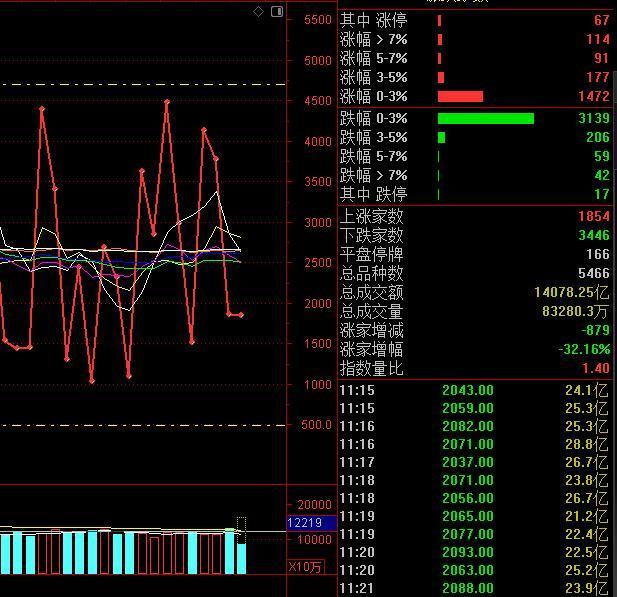Select the 涨幅 3-5% row

click(475, 77)
